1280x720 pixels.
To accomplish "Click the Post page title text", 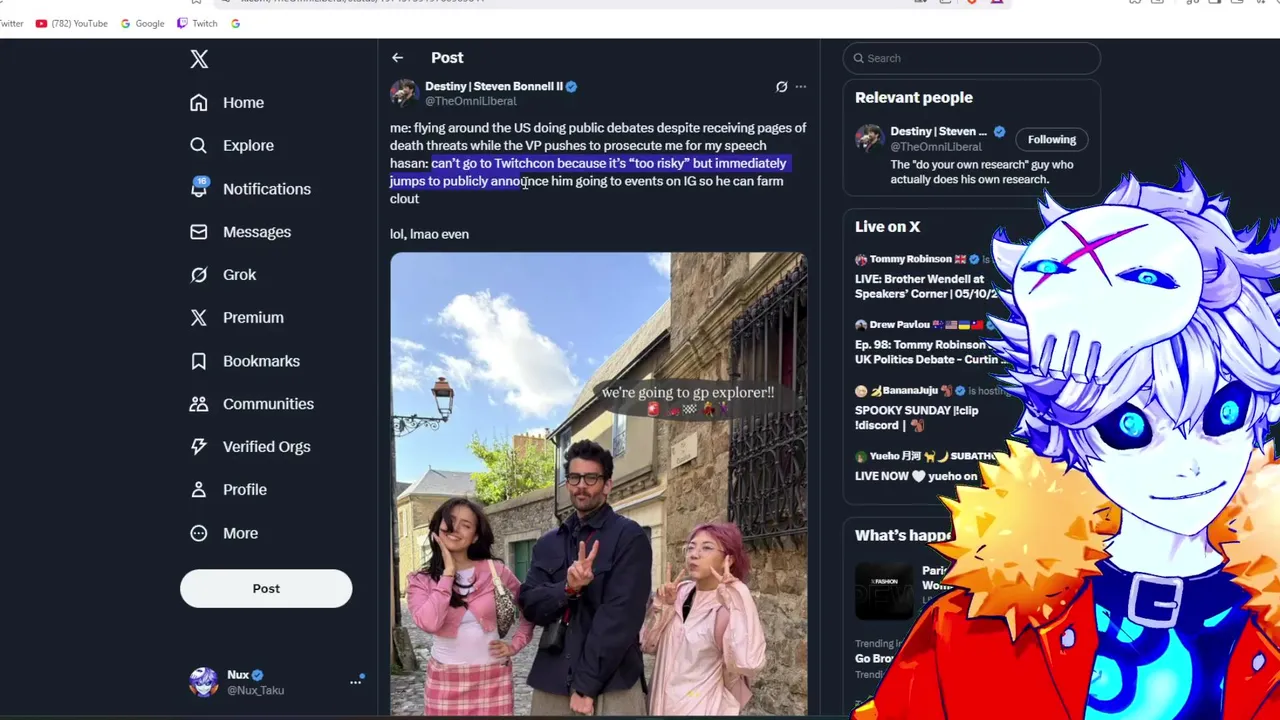I will (447, 58).
